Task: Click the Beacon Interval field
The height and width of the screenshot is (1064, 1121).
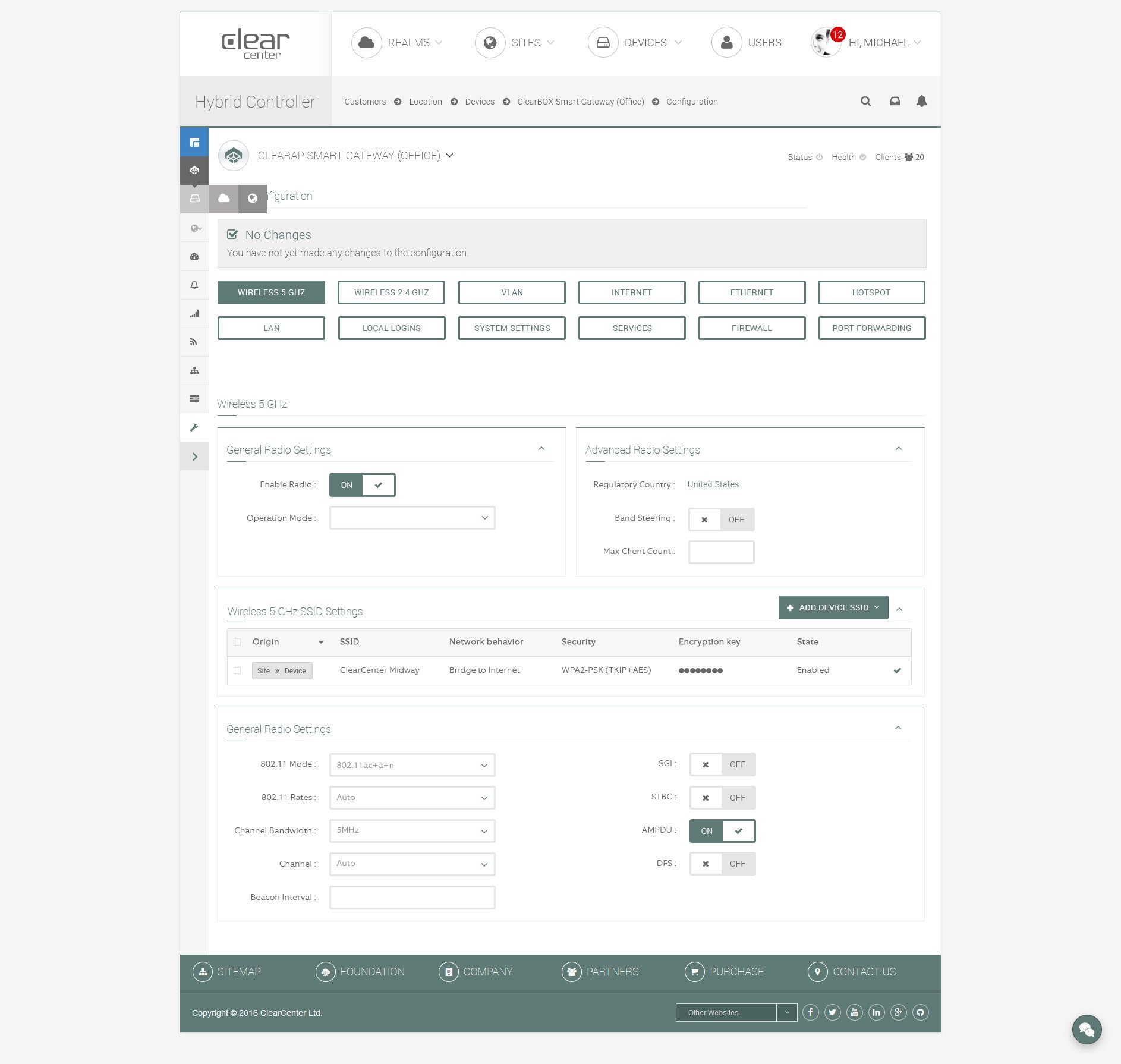Action: (412, 898)
